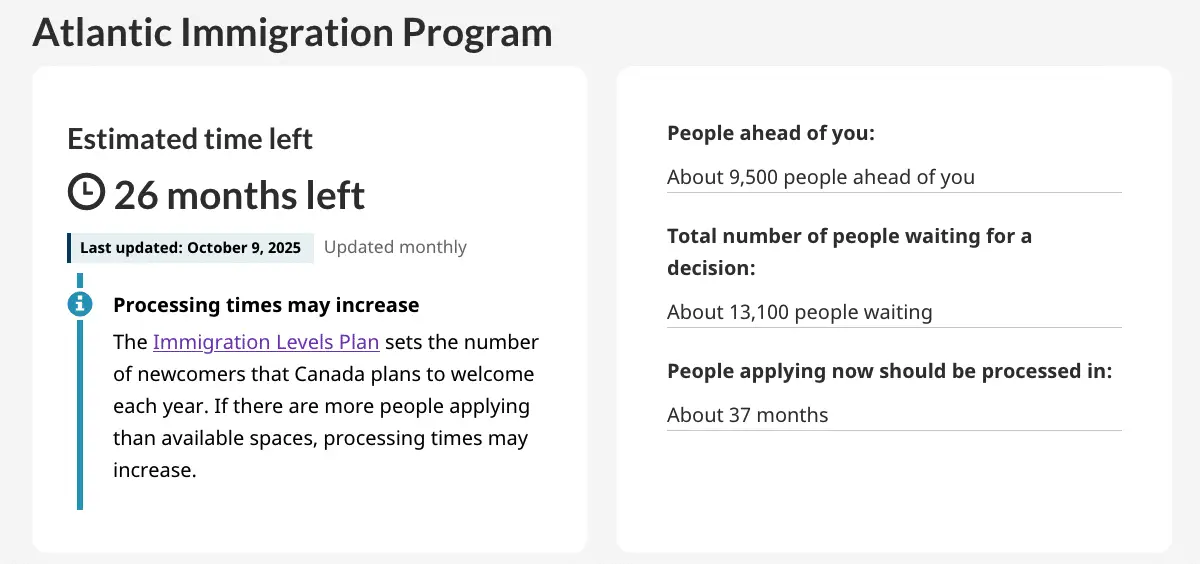Select the About 9,500 people ahead value

coord(820,177)
